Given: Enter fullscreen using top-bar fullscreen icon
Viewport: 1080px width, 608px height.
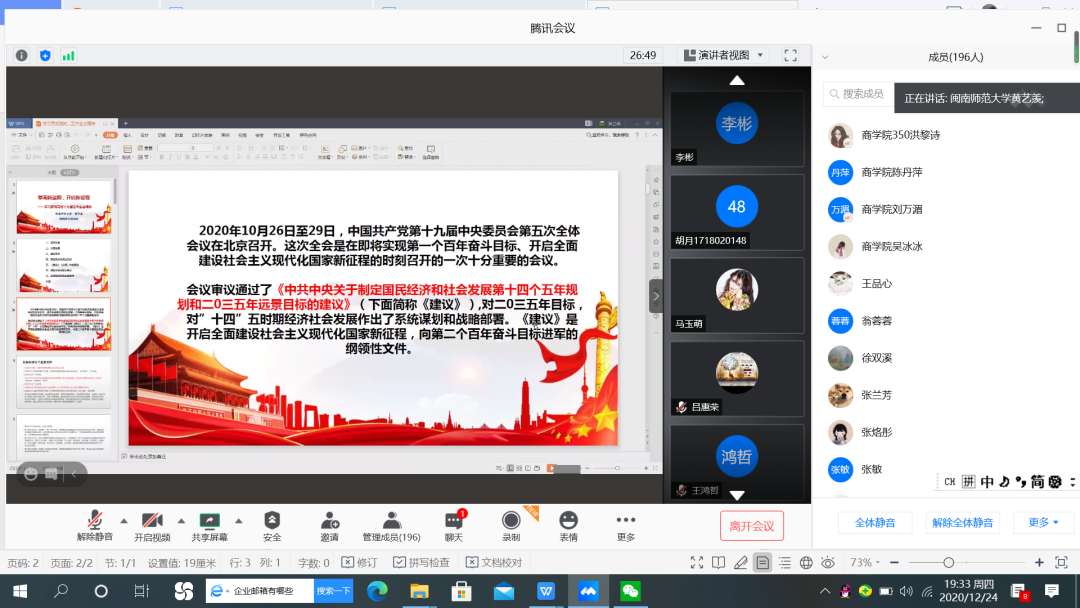Looking at the screenshot, I should click(790, 55).
